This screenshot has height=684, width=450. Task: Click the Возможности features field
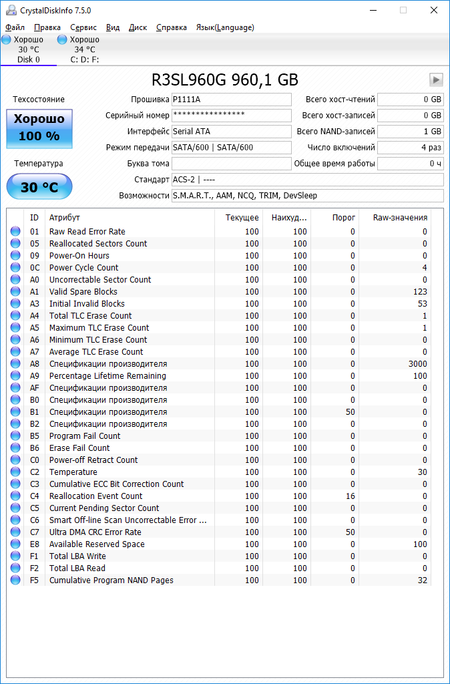[307, 196]
